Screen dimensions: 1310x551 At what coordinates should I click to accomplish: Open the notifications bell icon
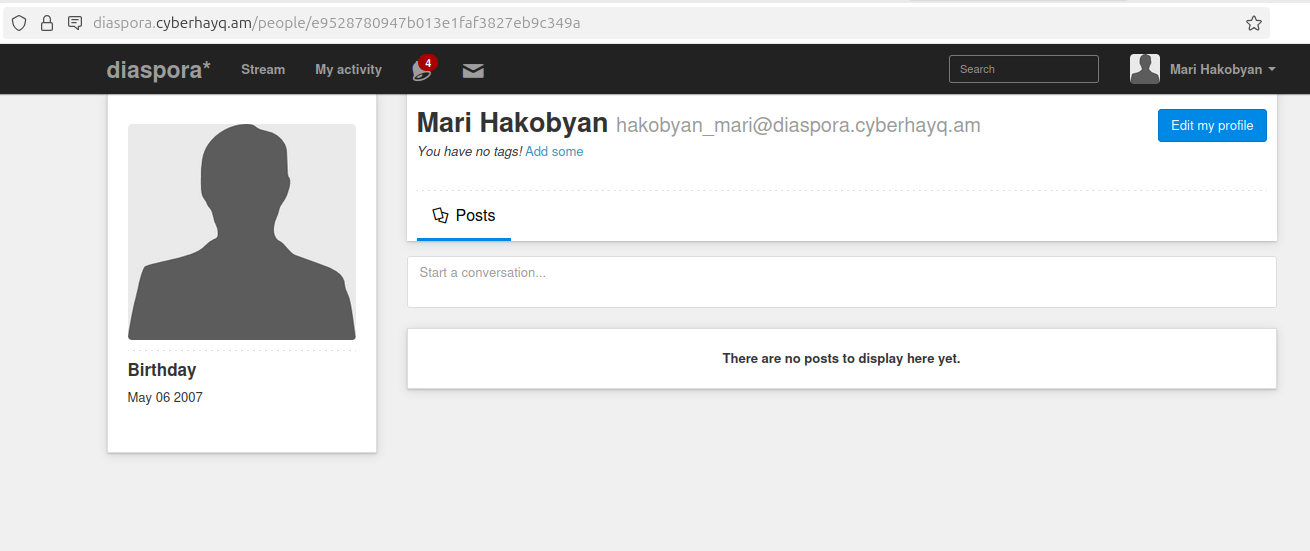point(421,71)
